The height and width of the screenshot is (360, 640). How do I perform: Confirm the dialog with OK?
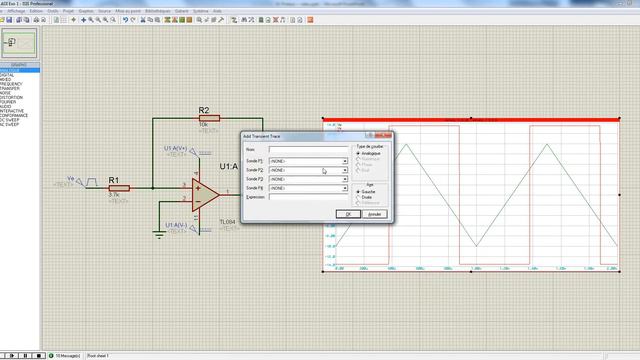pyautogui.click(x=348, y=214)
